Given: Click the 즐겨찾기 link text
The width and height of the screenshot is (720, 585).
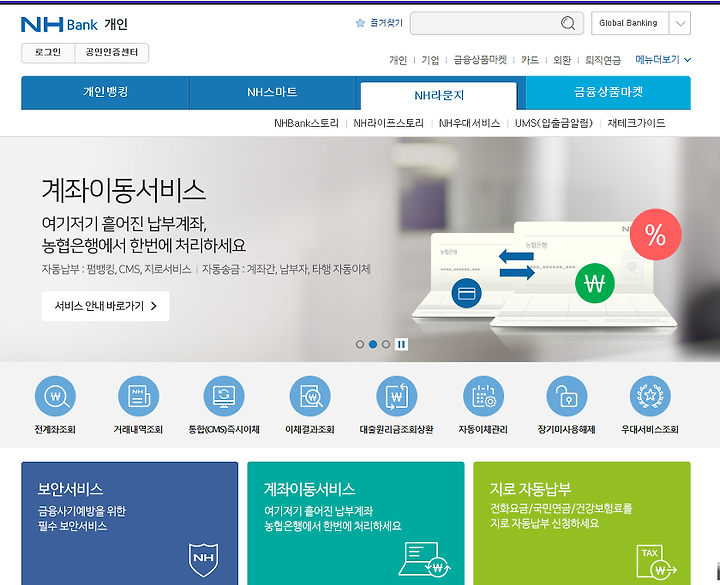Looking at the screenshot, I should point(386,23).
